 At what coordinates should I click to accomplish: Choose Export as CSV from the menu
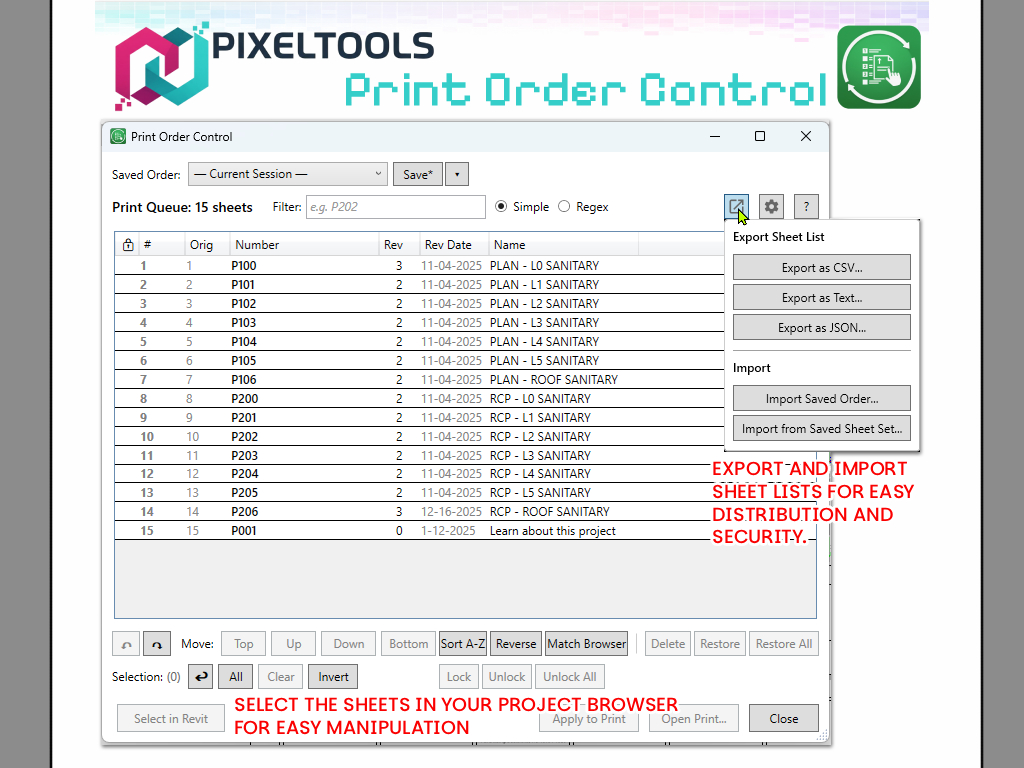click(821, 268)
